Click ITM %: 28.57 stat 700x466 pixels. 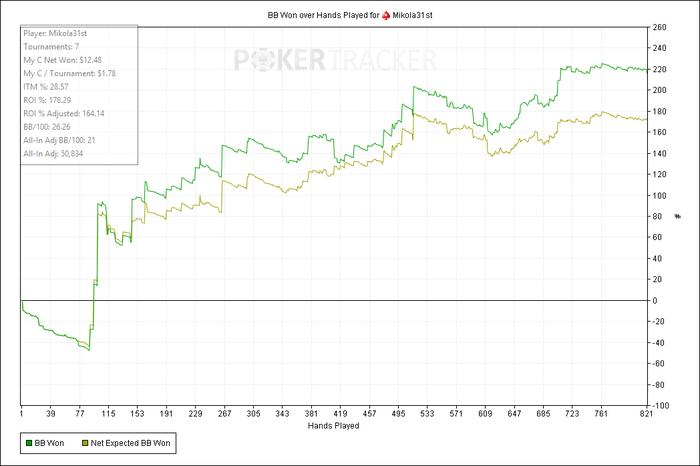(x=46, y=87)
